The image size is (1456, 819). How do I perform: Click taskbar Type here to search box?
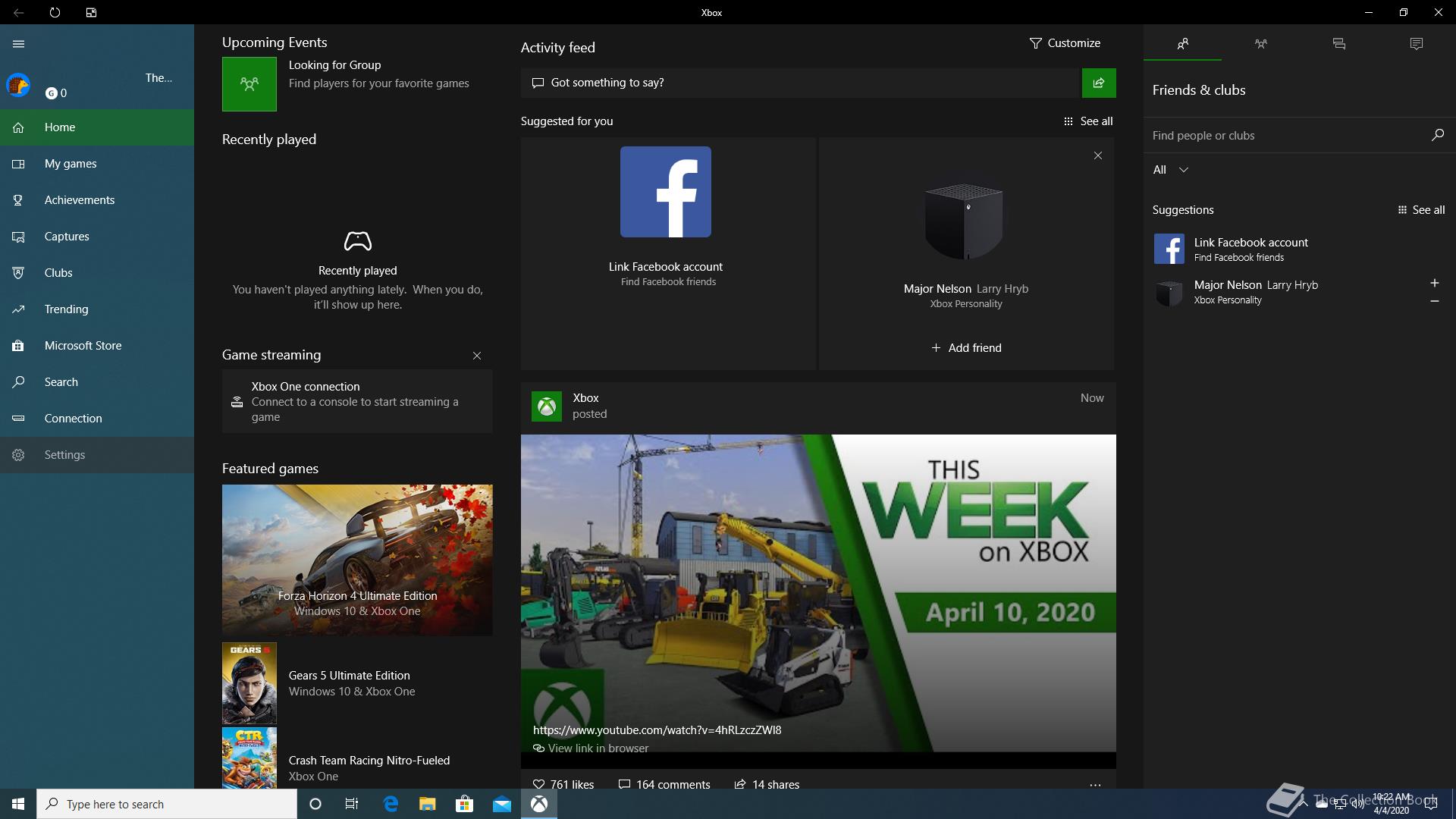pos(167,804)
